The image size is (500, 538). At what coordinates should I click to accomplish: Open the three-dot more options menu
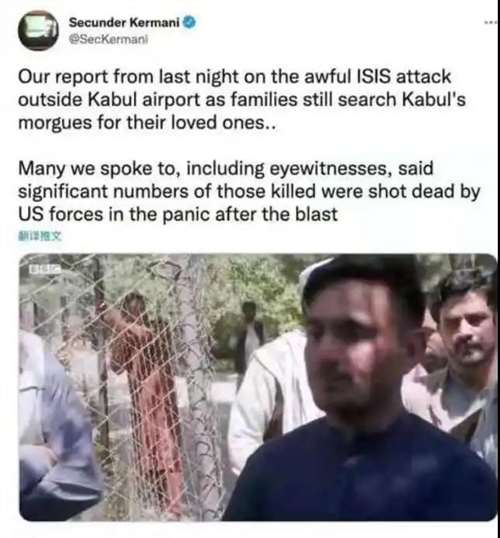pos(492,23)
